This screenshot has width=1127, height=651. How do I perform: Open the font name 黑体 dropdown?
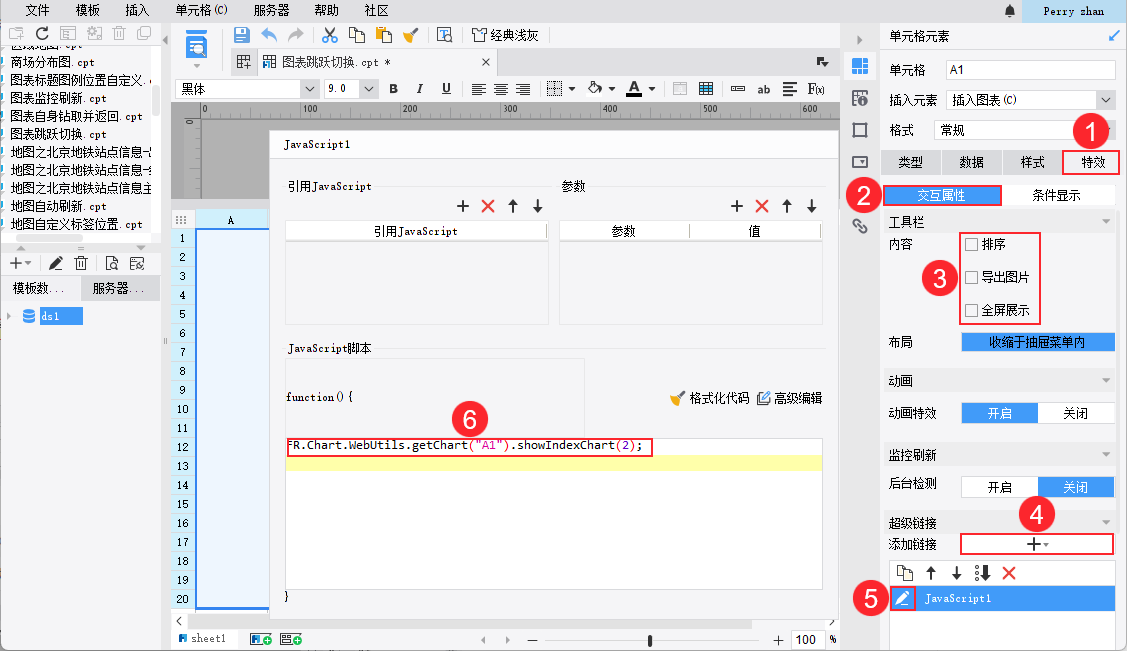(x=310, y=89)
